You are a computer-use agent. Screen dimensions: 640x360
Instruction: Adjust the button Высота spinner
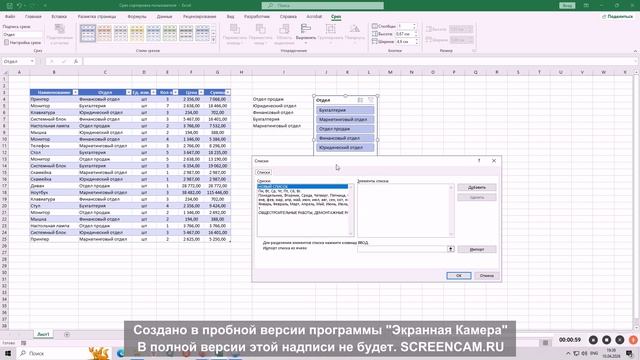pos(415,34)
